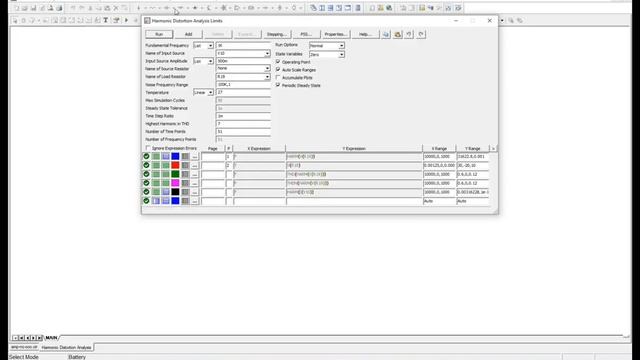Toggle green check enable on red curve row

point(146,165)
